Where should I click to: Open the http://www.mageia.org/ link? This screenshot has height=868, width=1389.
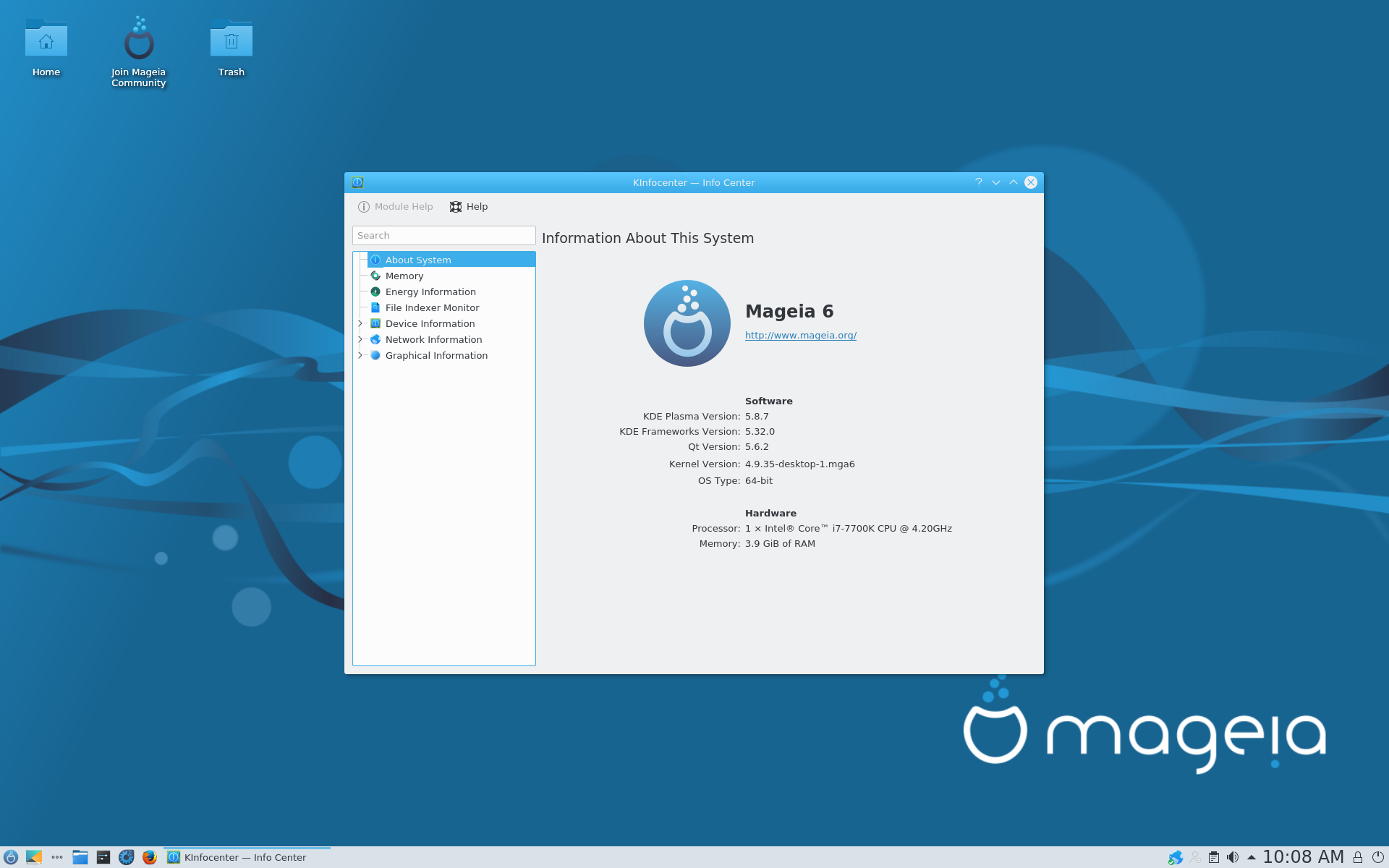(x=801, y=336)
